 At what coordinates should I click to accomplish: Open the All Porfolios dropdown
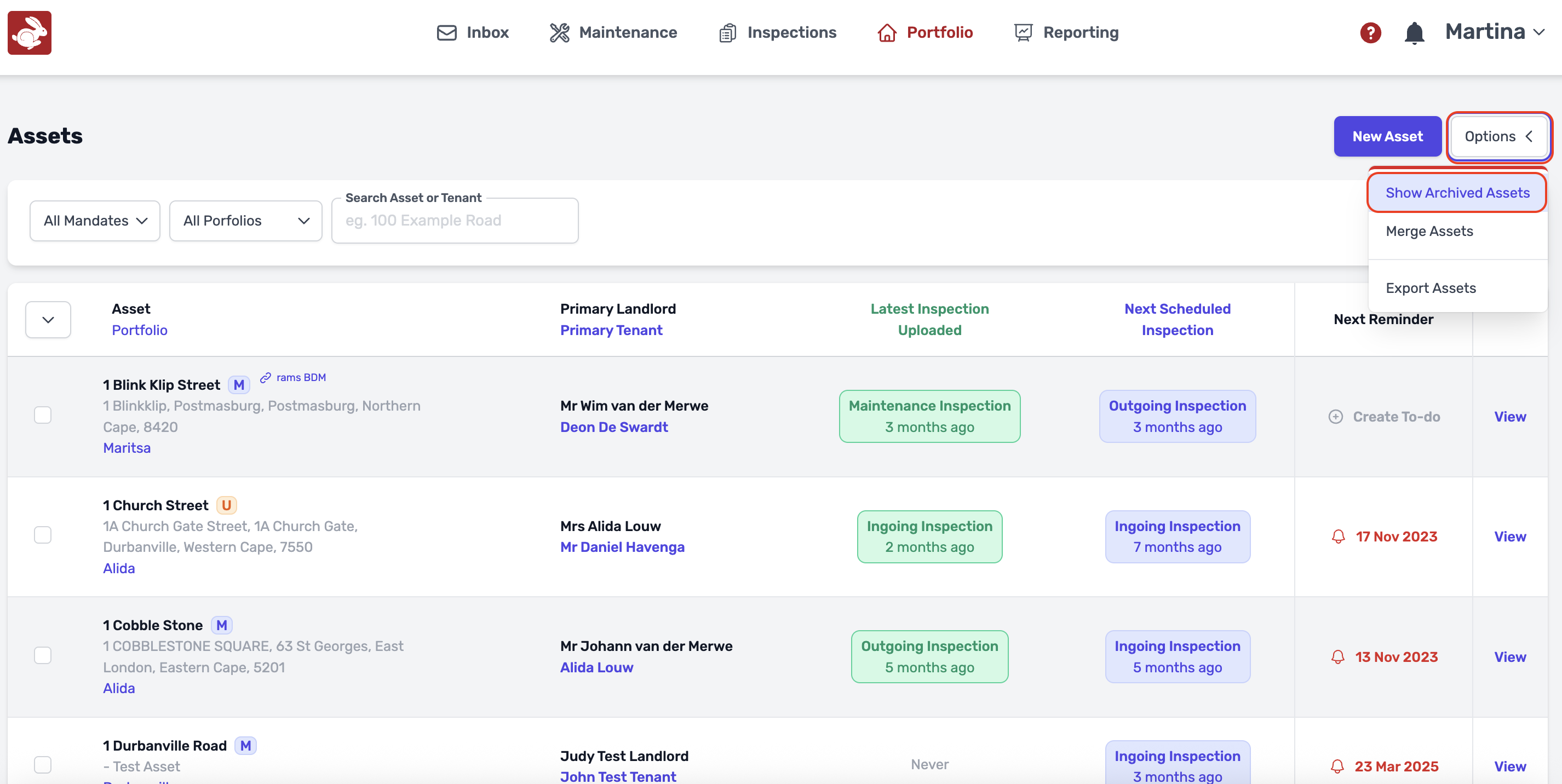(245, 221)
